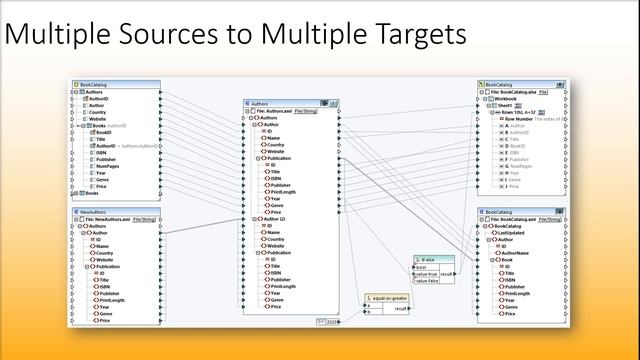Select Price element in BookCatalog.xml target

point(510,313)
